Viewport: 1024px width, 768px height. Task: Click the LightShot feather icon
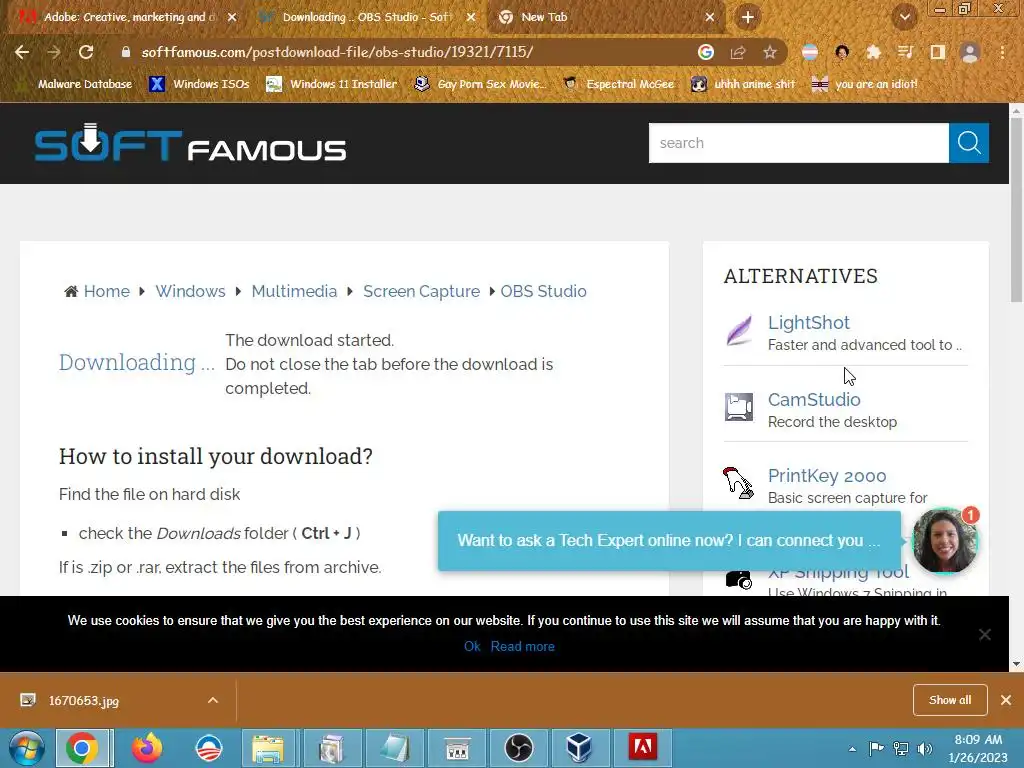point(739,330)
